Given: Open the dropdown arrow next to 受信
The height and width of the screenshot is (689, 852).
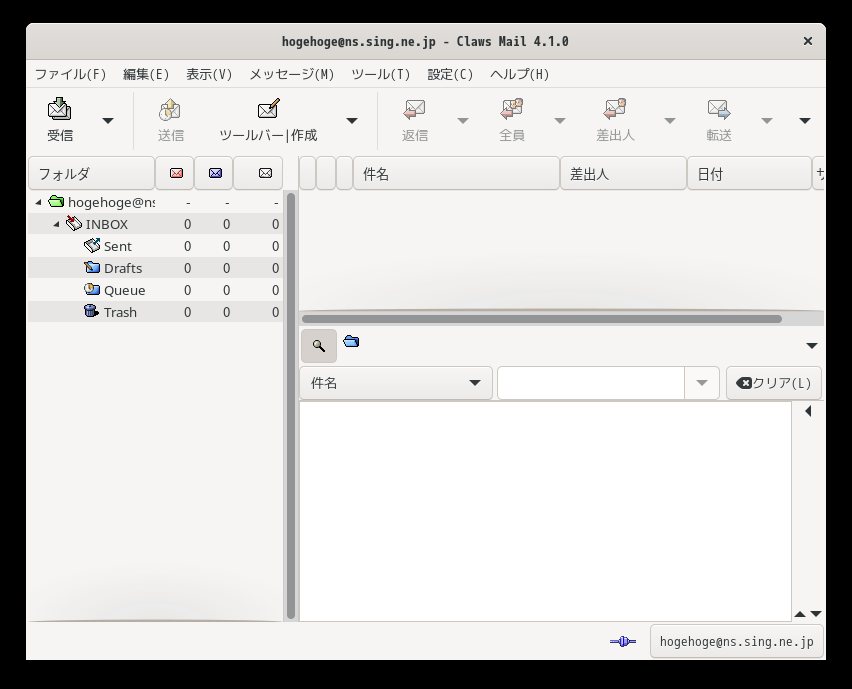Looking at the screenshot, I should point(108,121).
